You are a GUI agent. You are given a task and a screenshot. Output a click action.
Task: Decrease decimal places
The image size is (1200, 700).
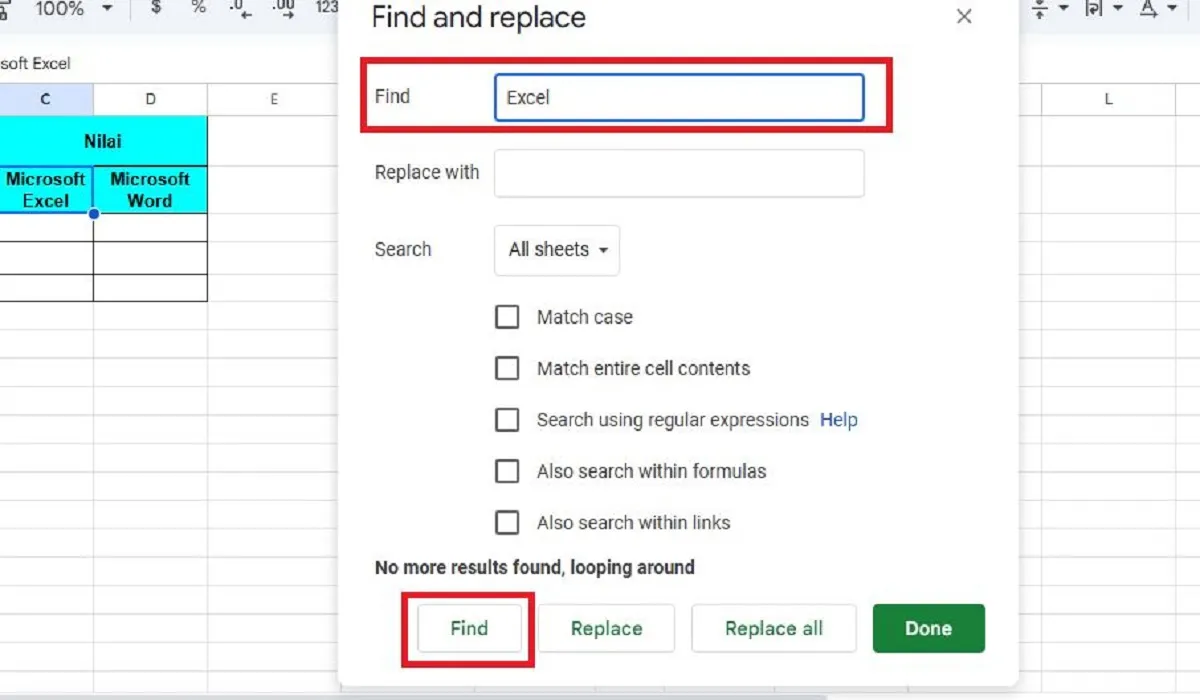237,10
